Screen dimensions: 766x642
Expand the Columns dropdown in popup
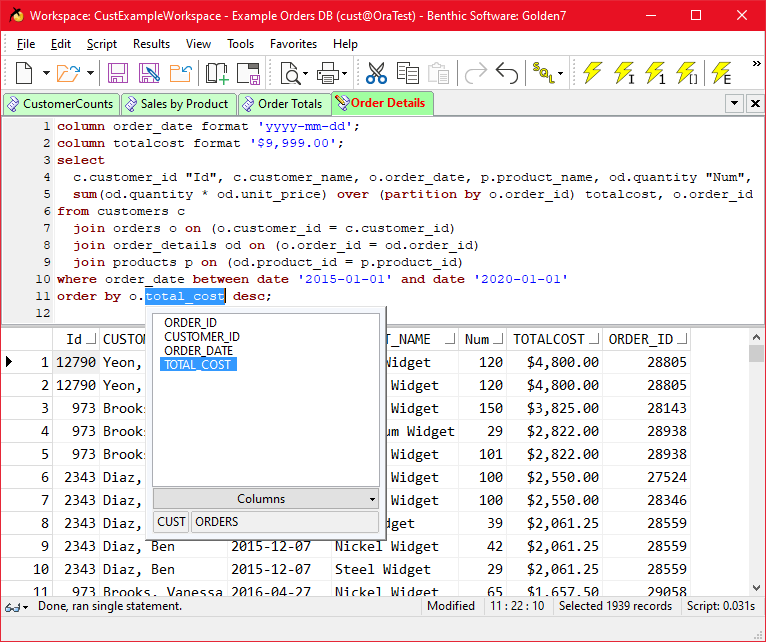click(x=372, y=499)
